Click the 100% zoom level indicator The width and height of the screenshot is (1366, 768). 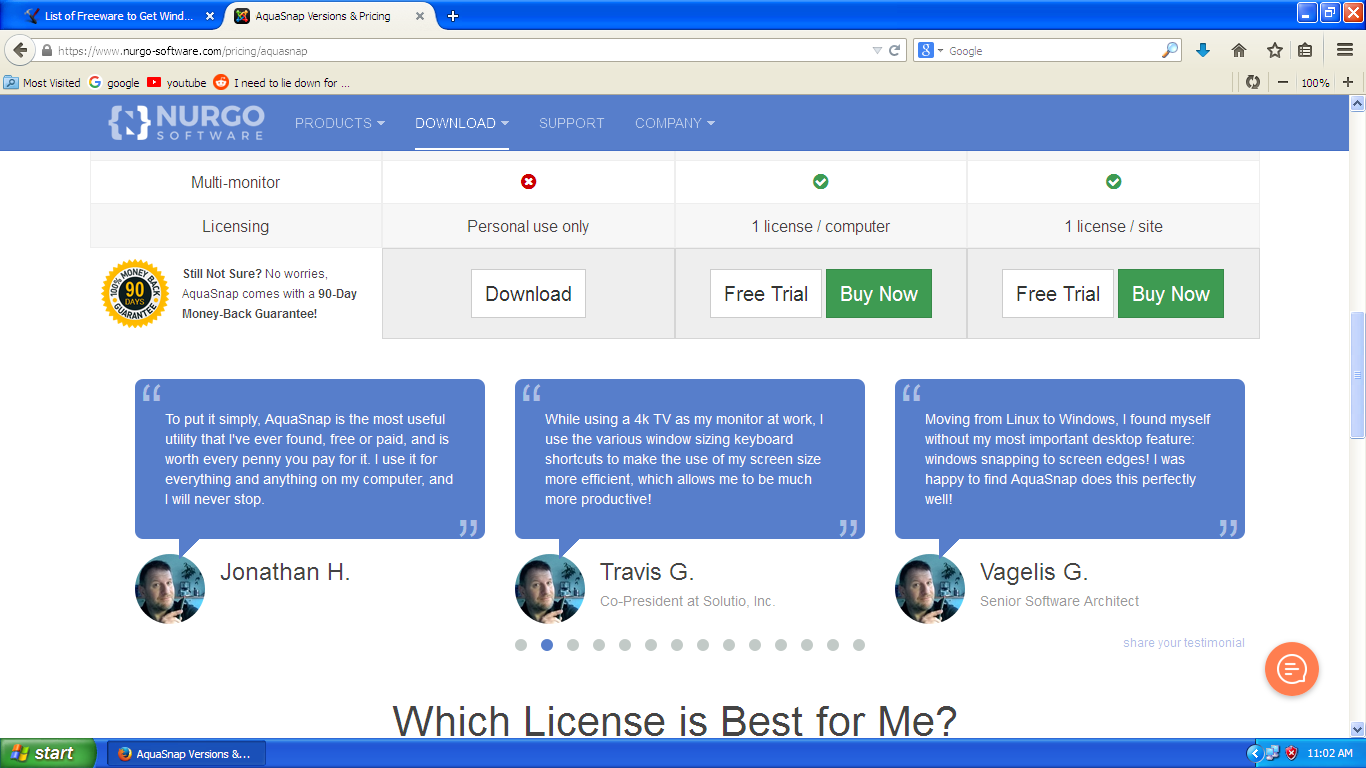coord(1315,83)
